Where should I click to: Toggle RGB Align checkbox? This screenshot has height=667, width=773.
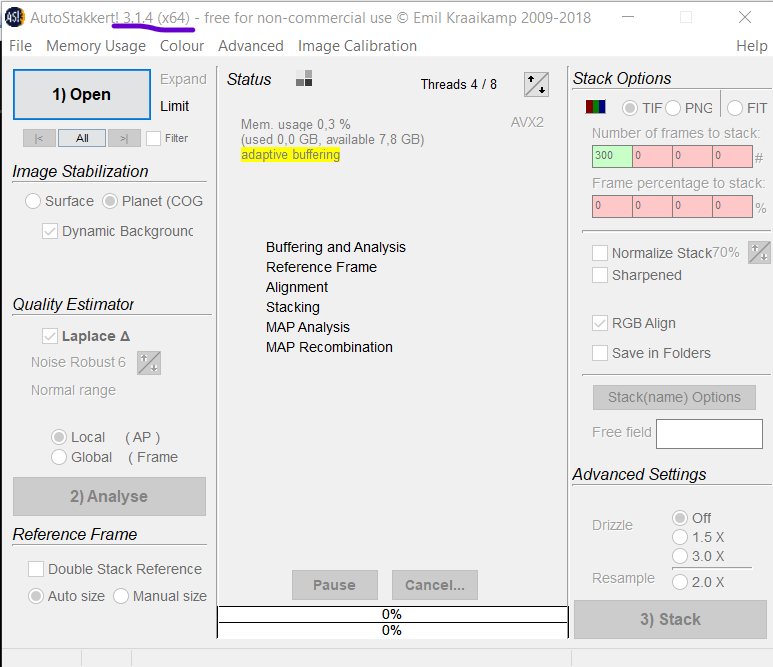click(x=599, y=323)
